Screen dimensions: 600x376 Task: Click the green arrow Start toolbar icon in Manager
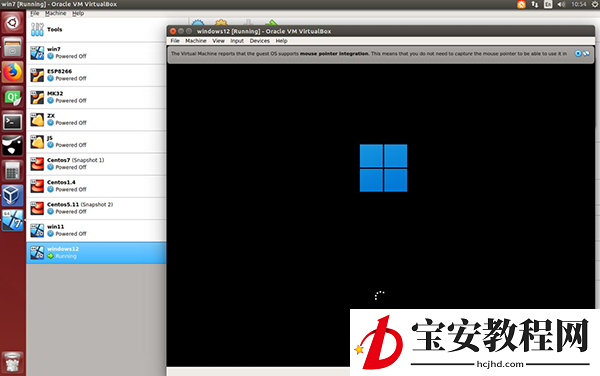tap(271, 23)
